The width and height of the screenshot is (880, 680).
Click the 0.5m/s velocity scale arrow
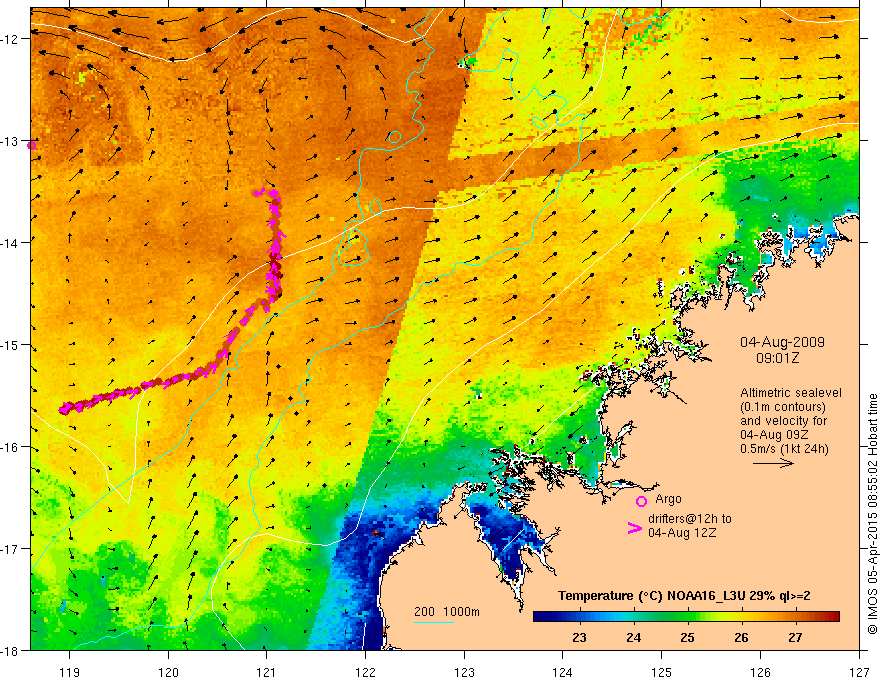coord(773,463)
